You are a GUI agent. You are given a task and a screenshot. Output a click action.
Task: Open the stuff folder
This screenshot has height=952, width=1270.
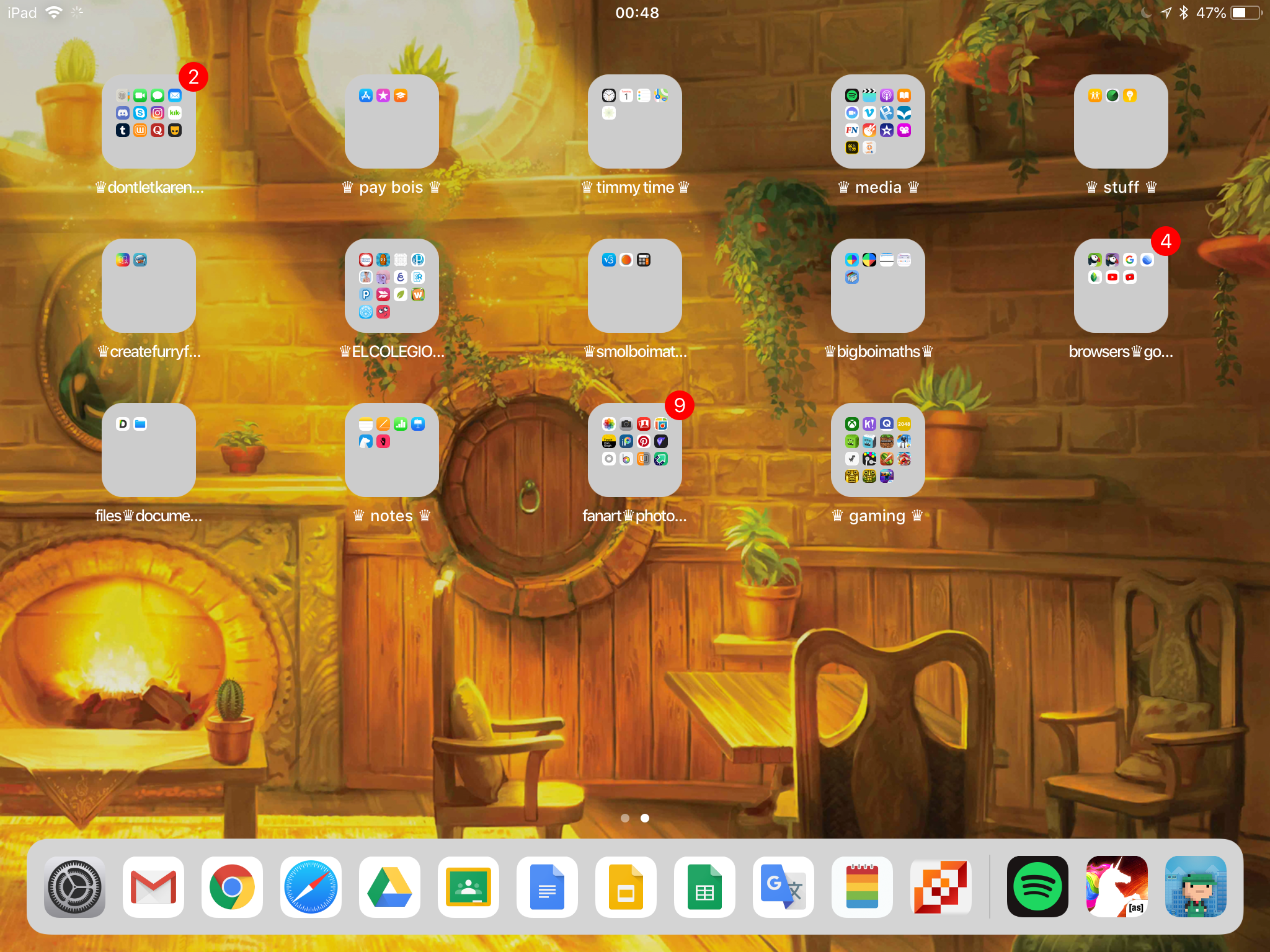point(1121,121)
